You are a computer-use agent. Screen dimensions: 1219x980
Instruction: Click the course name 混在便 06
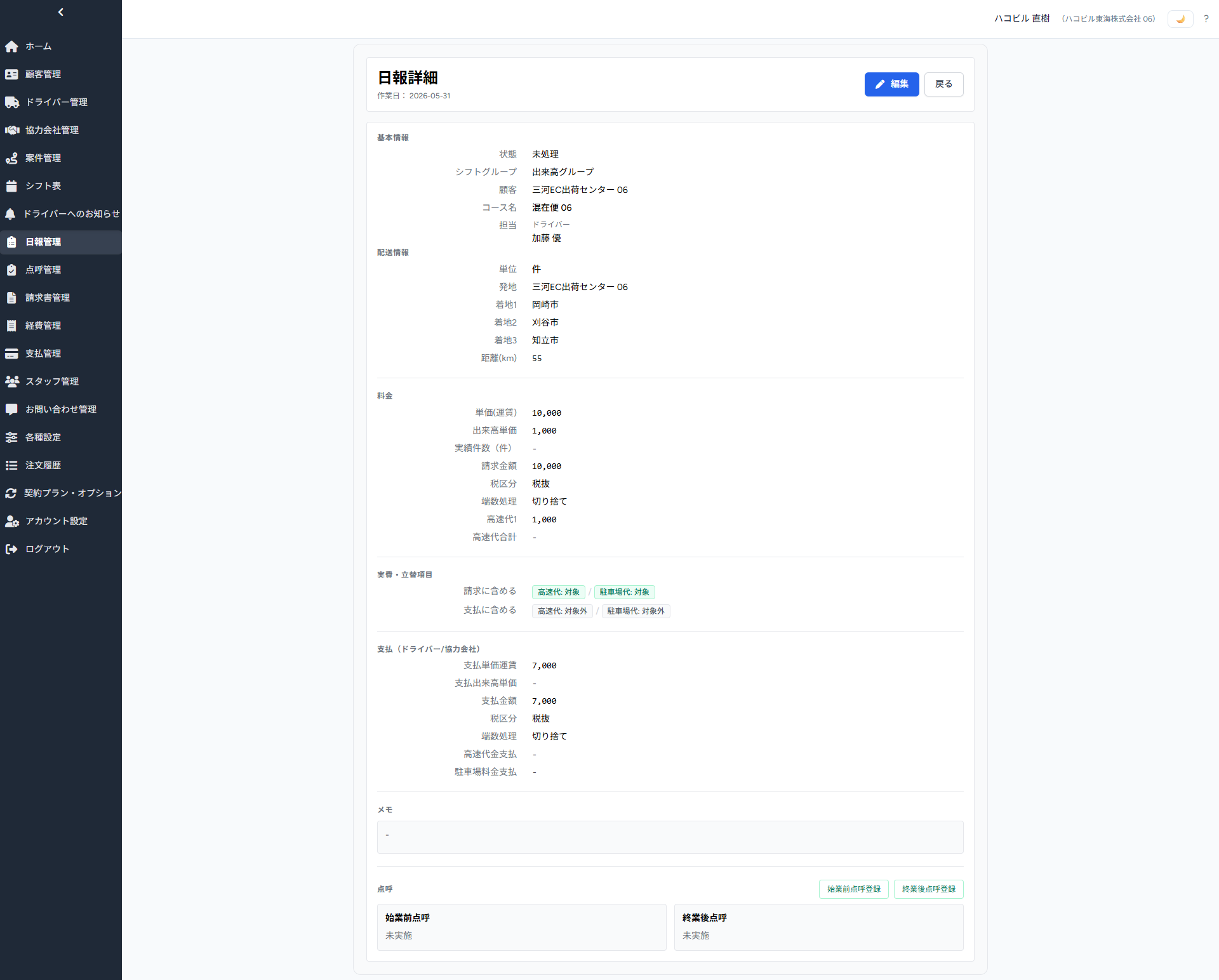[x=552, y=208]
